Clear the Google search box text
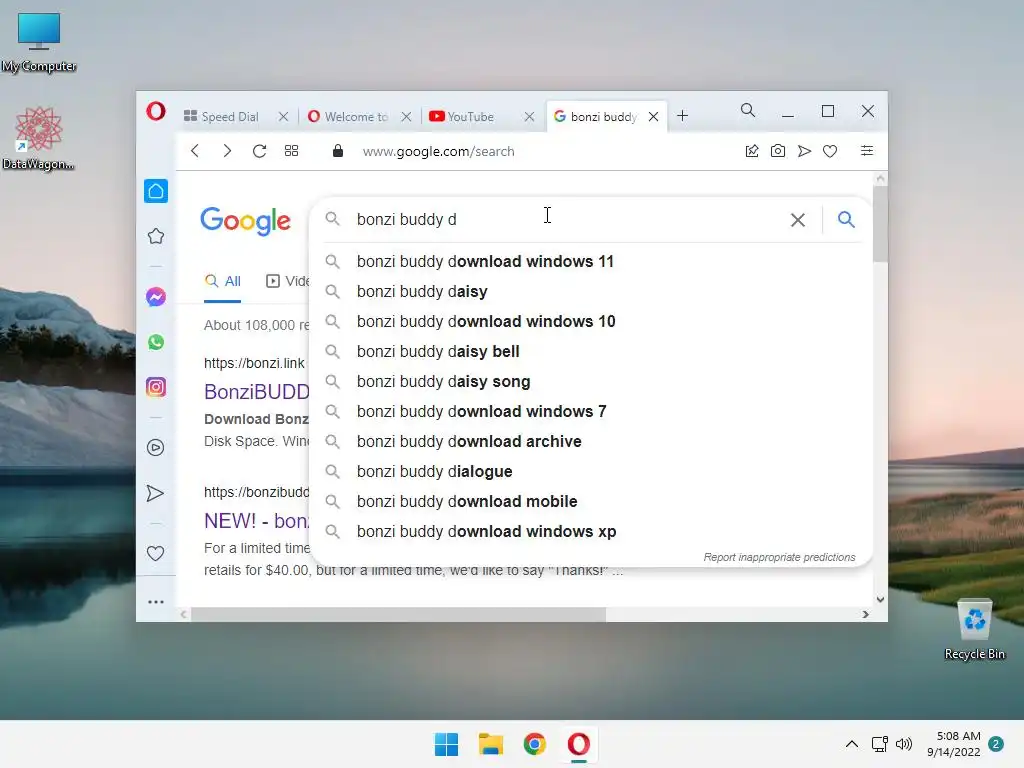This screenshot has height=768, width=1024. pos(797,220)
